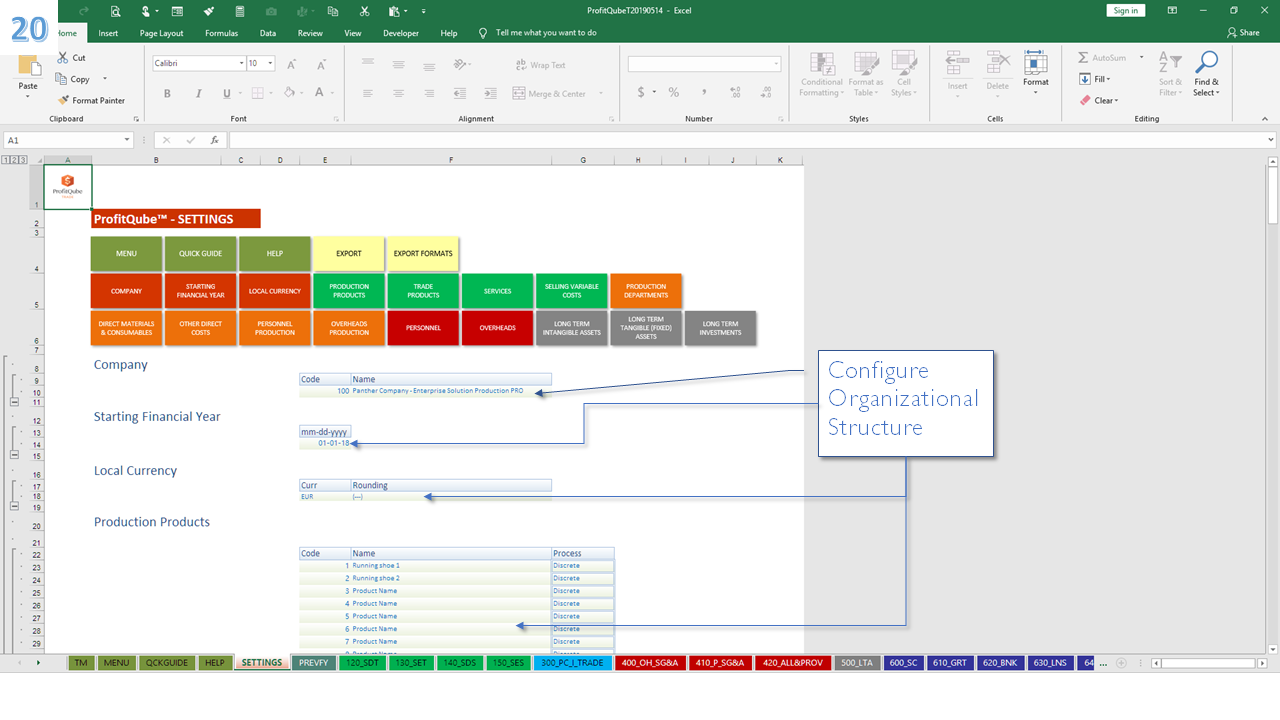Activate the Format Painter brush

point(63,100)
